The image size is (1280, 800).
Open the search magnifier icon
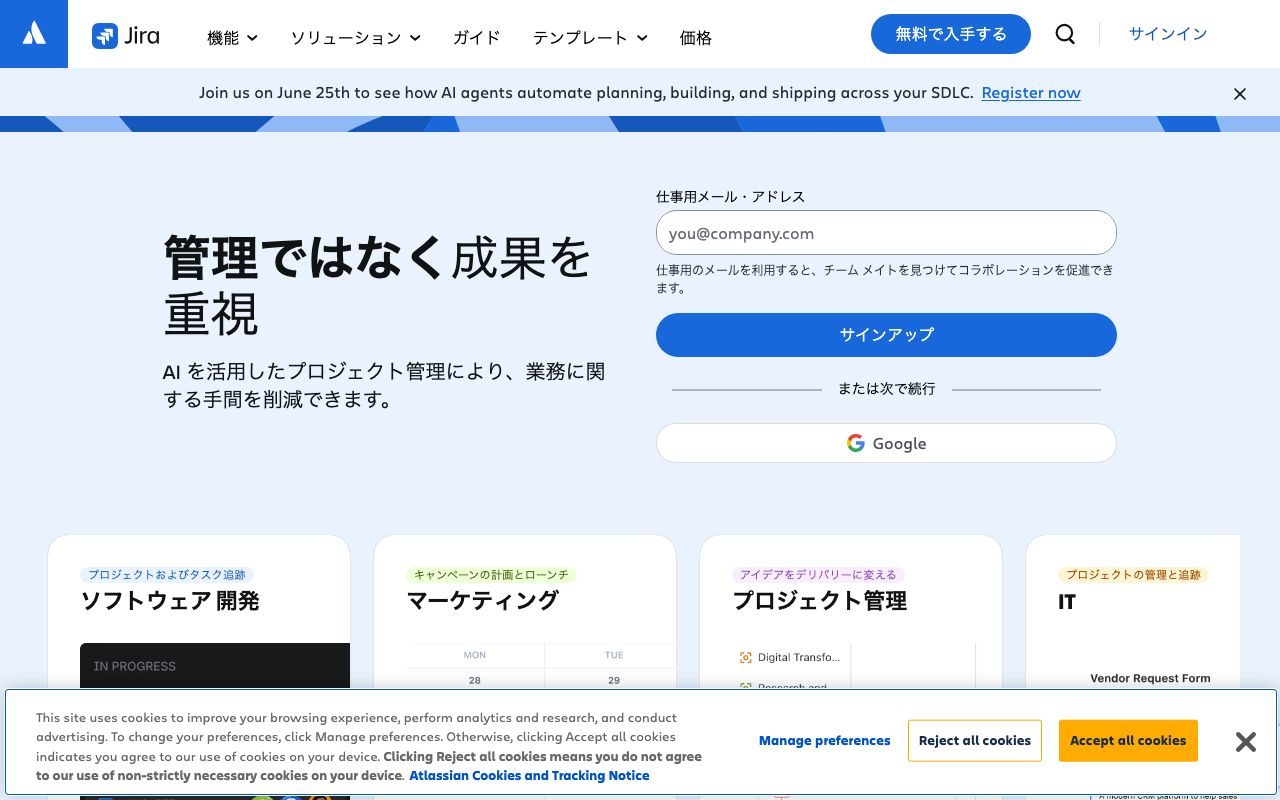pyautogui.click(x=1065, y=34)
